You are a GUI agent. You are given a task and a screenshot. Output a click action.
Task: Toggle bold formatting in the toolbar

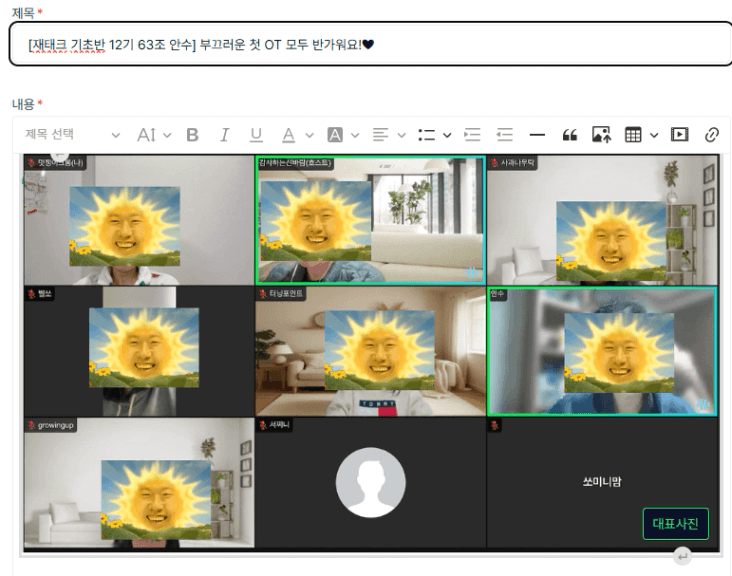click(193, 135)
